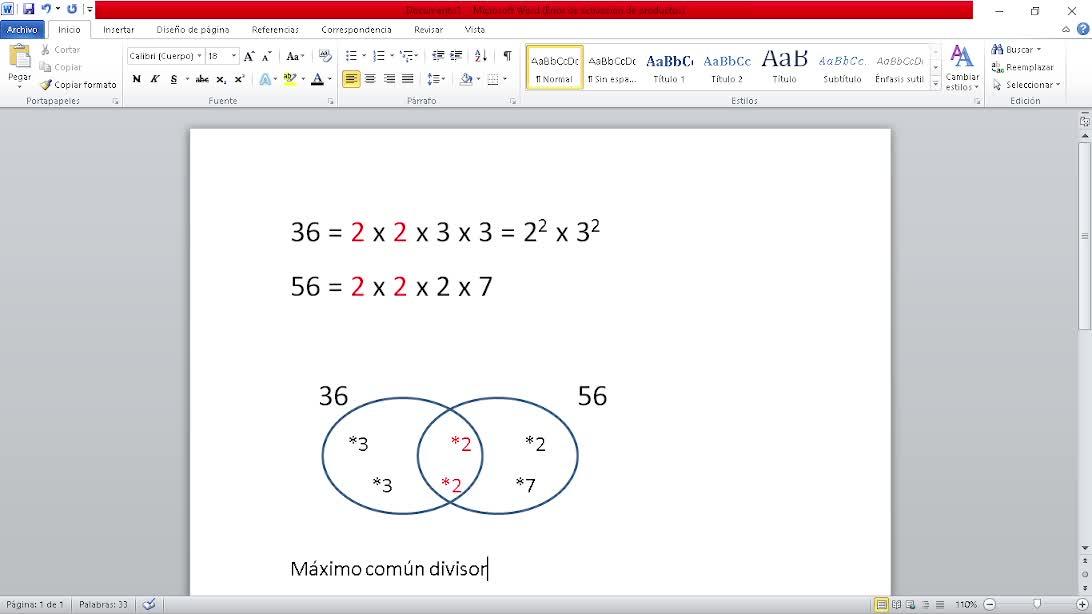Increase paragraph indent
This screenshot has height=614, width=1092.
456,56
